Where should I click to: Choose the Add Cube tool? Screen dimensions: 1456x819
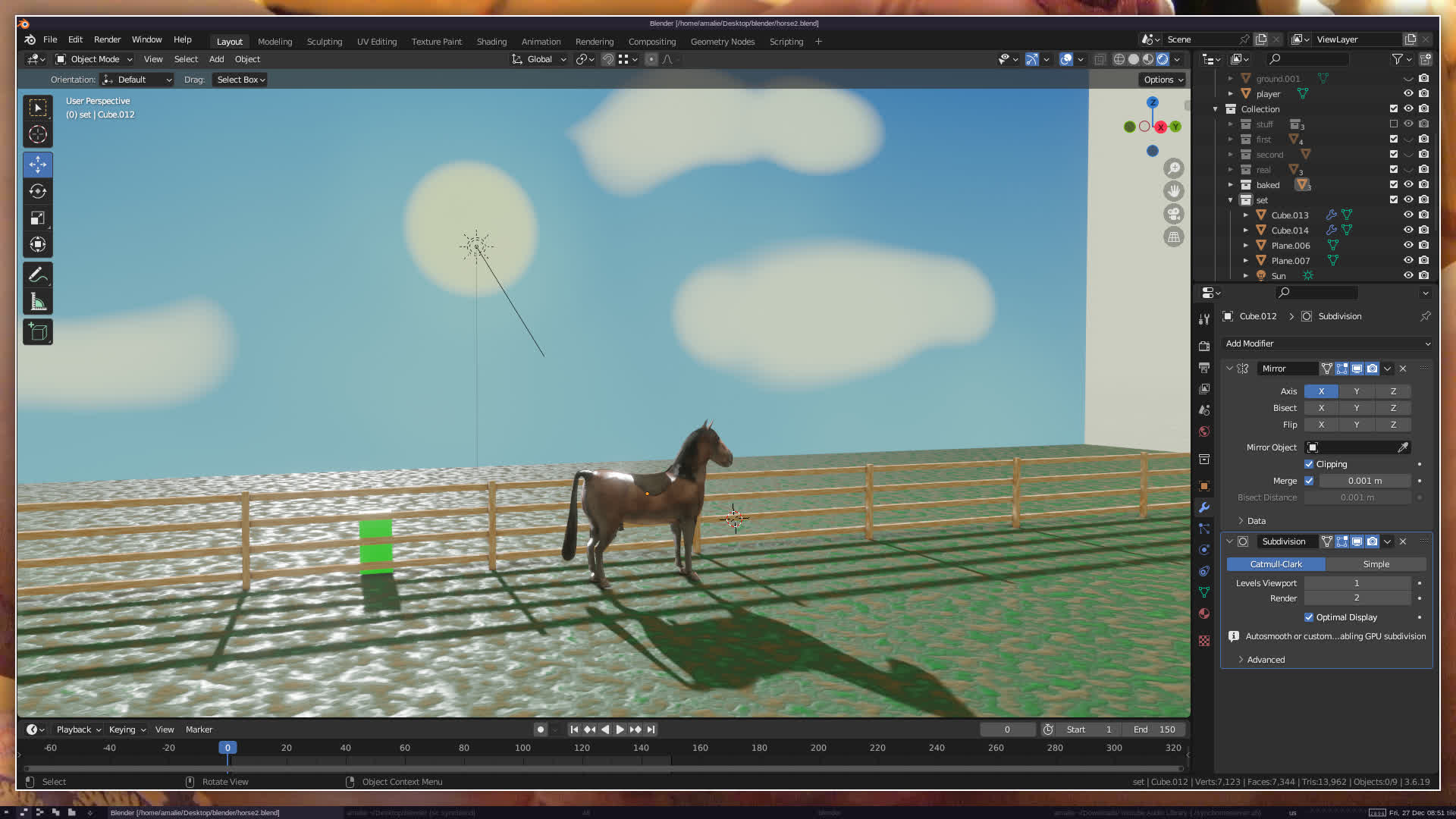[38, 332]
